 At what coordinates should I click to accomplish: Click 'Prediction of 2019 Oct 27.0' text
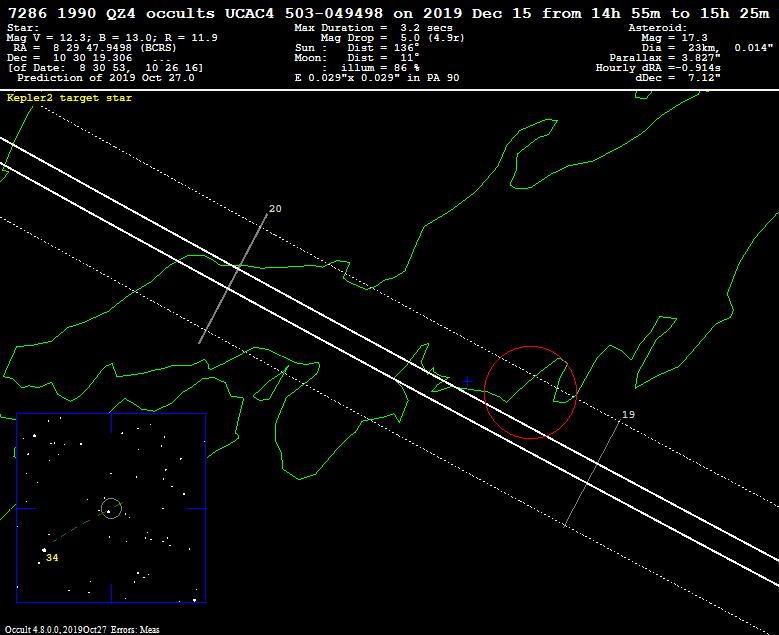[106, 78]
